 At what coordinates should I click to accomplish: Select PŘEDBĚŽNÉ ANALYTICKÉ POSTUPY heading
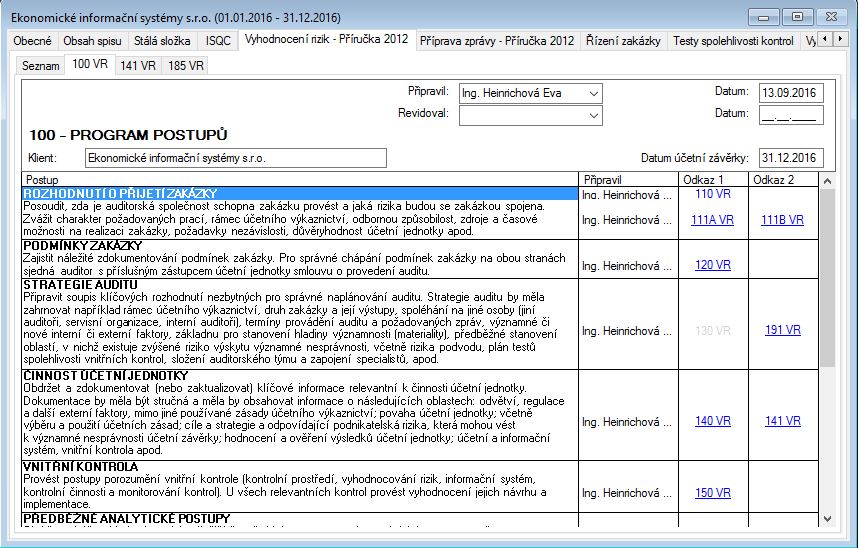[126, 518]
